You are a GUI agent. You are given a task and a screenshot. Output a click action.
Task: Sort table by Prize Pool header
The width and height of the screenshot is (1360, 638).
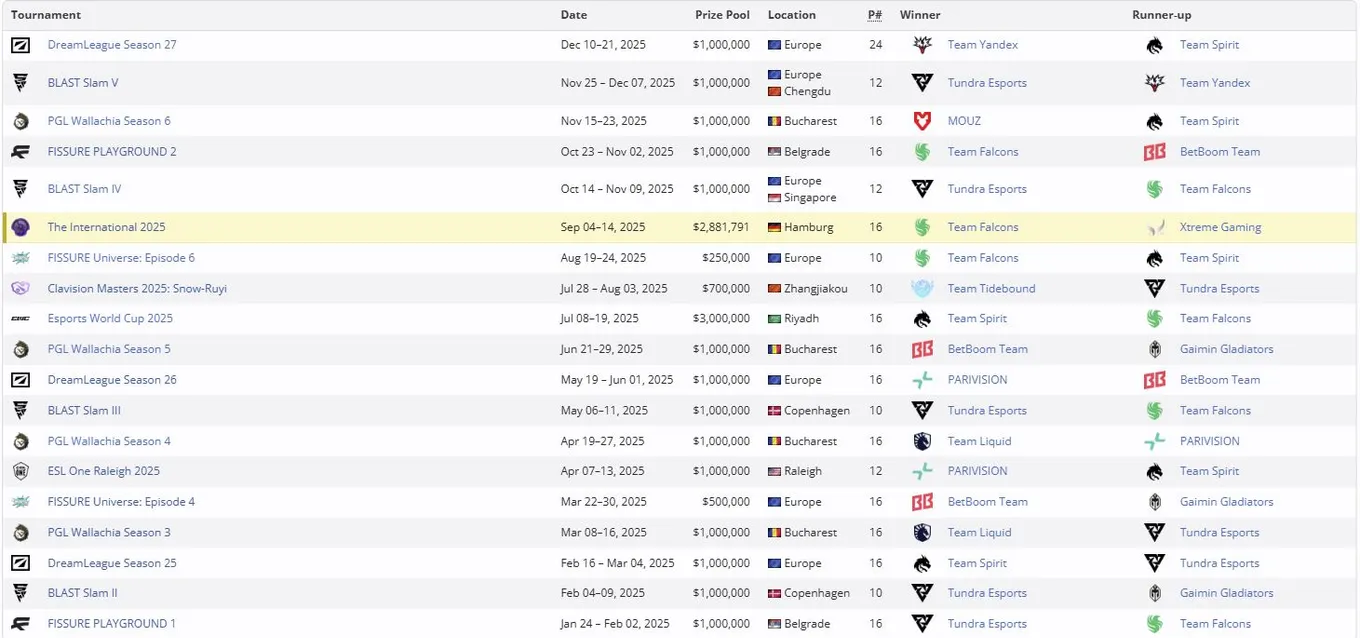point(723,15)
